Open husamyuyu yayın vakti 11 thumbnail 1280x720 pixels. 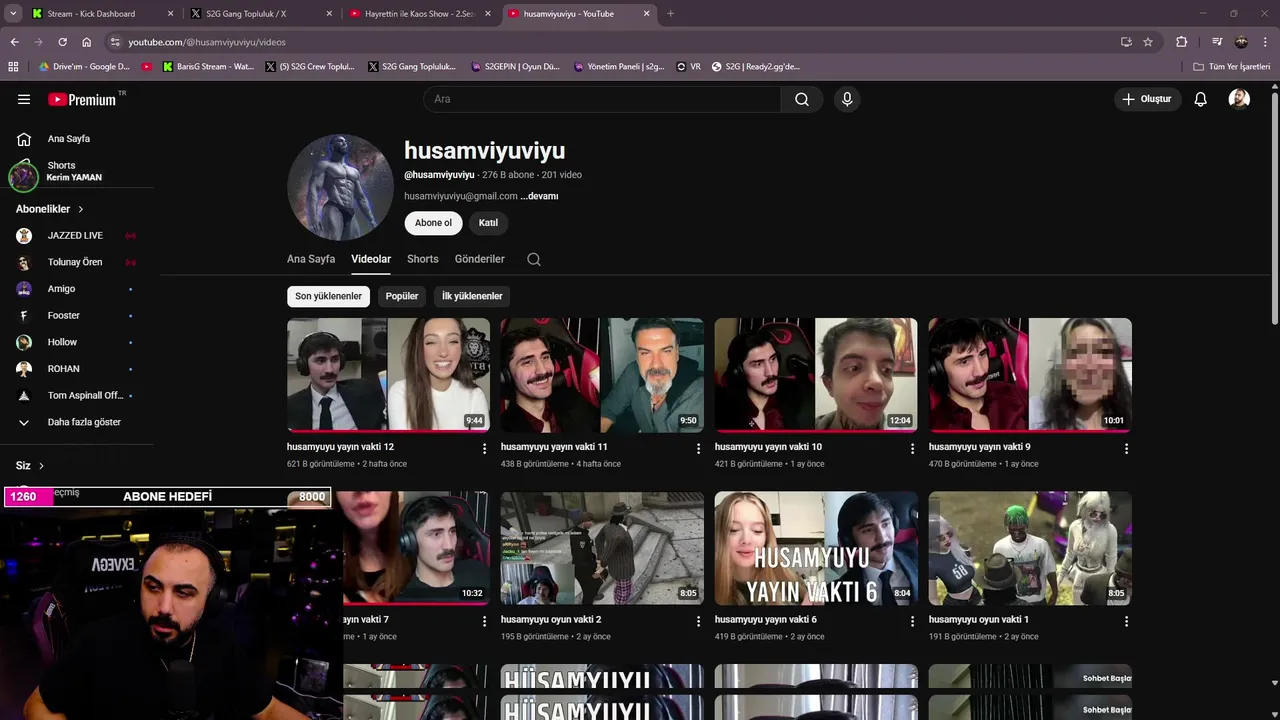602,375
